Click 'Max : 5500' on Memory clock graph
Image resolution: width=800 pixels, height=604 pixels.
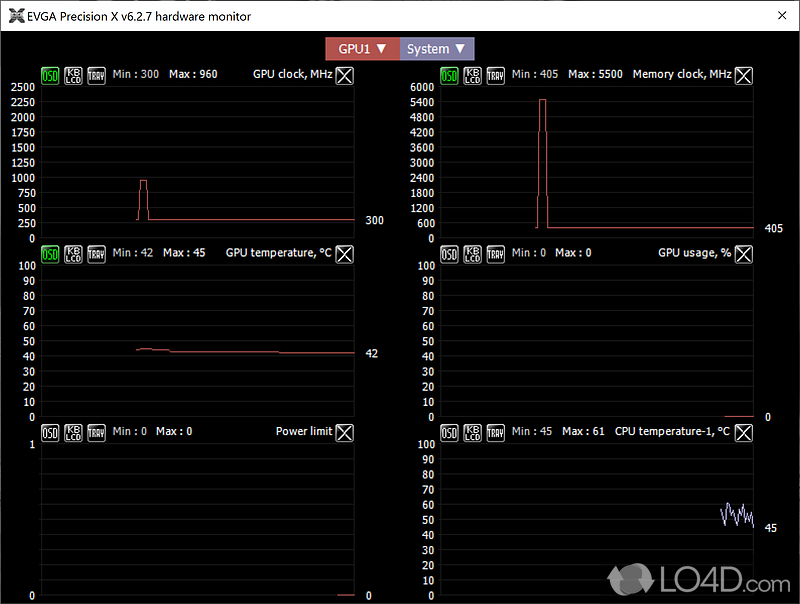(595, 74)
